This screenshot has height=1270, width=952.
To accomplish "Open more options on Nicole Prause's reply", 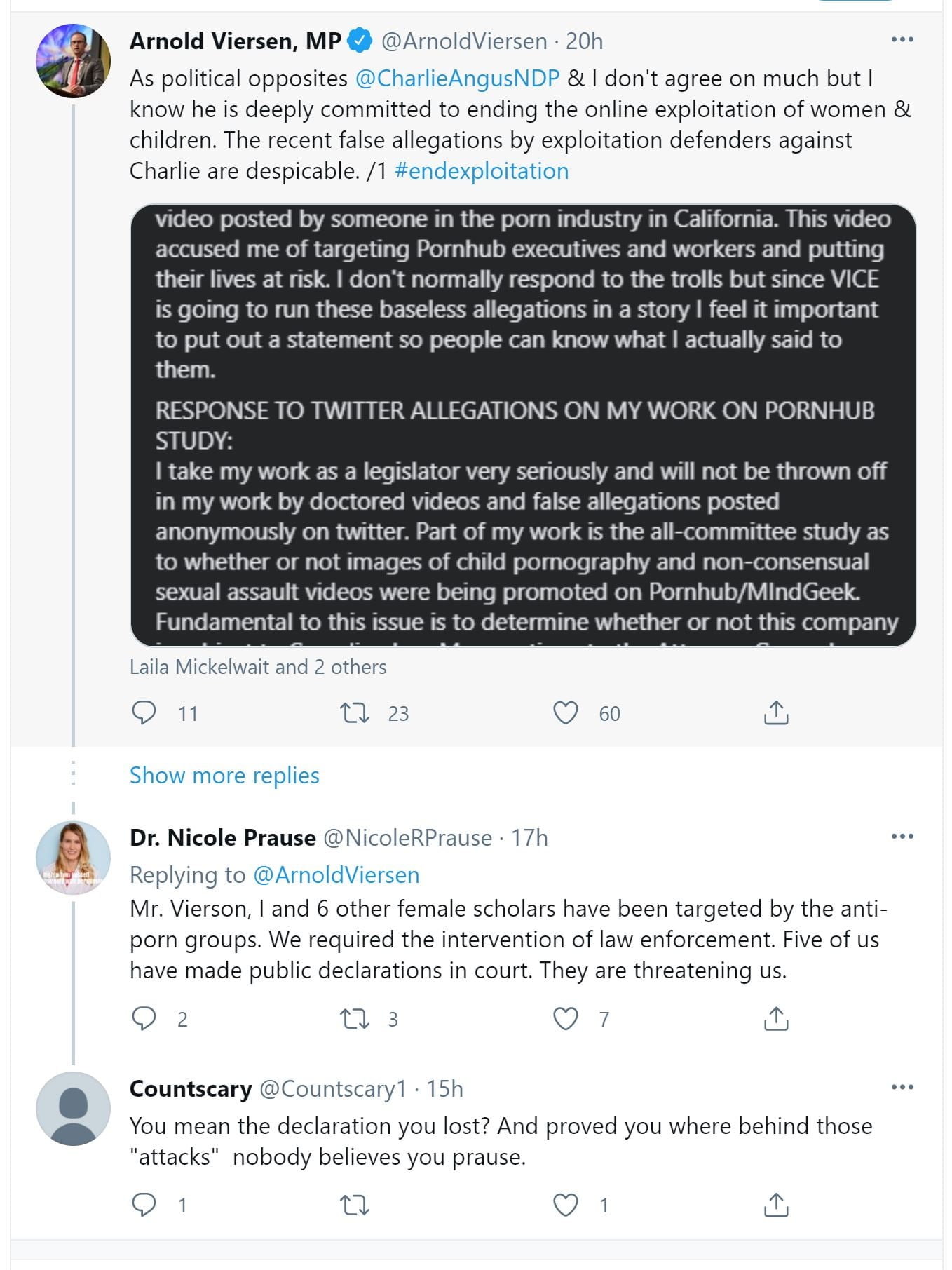I will point(902,836).
